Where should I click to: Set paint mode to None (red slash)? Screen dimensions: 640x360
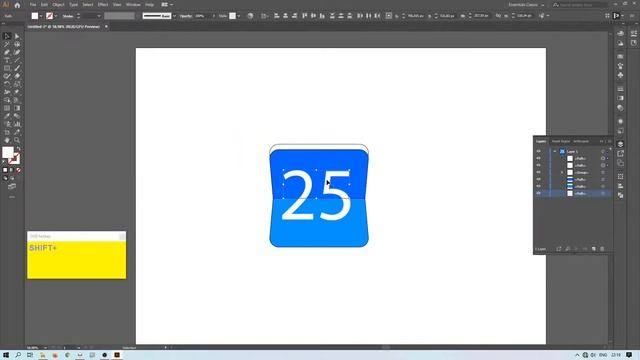click(x=18, y=170)
